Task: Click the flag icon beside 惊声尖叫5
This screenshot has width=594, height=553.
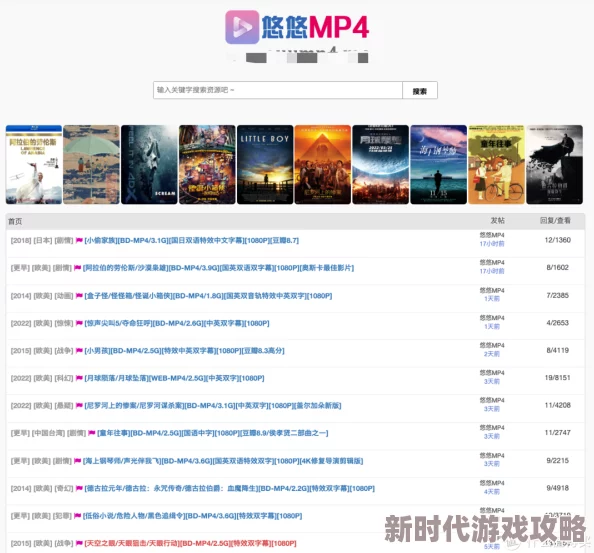Action: point(79,323)
